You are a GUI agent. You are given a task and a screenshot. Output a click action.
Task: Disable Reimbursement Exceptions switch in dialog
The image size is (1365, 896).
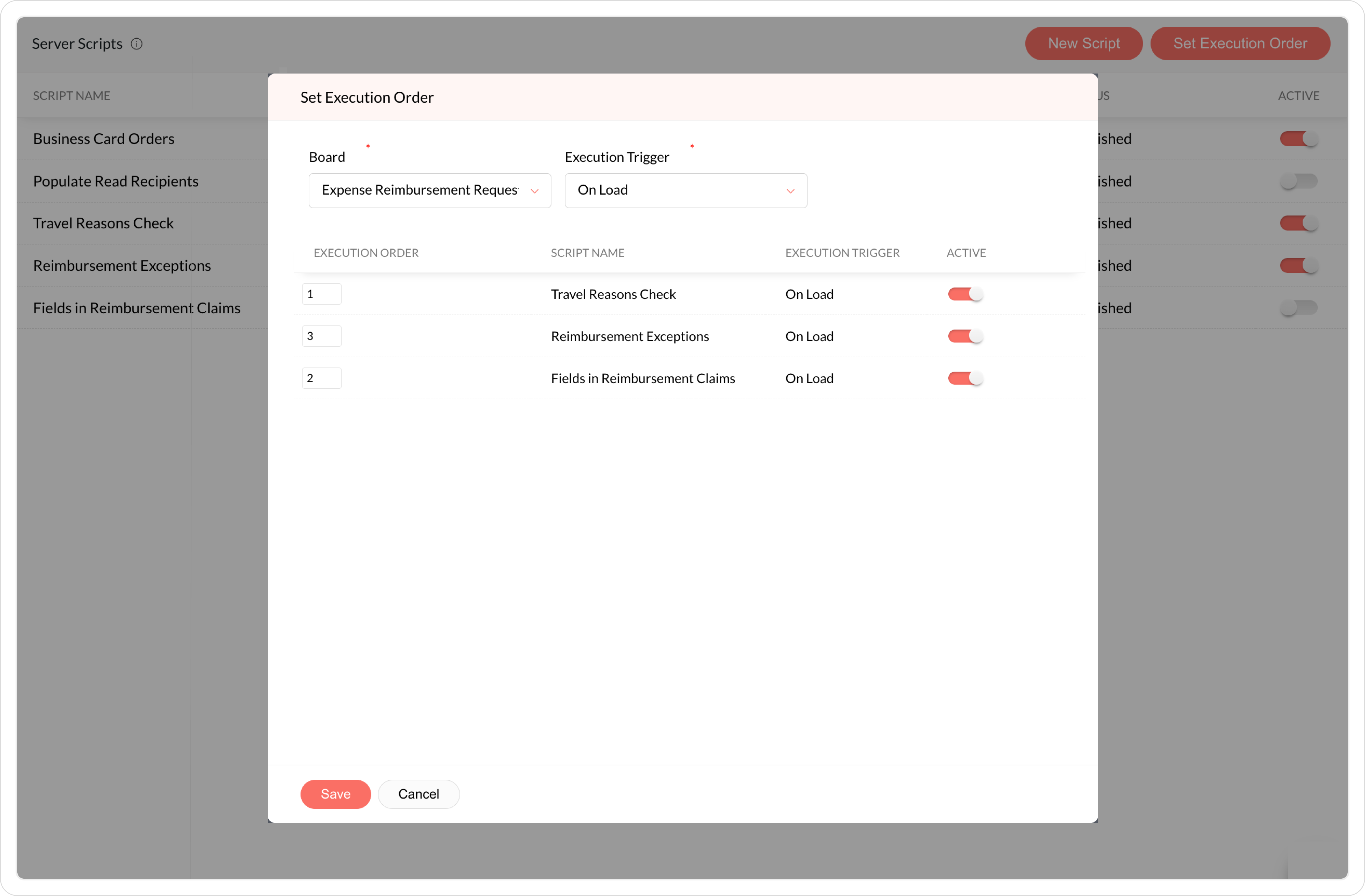965,336
